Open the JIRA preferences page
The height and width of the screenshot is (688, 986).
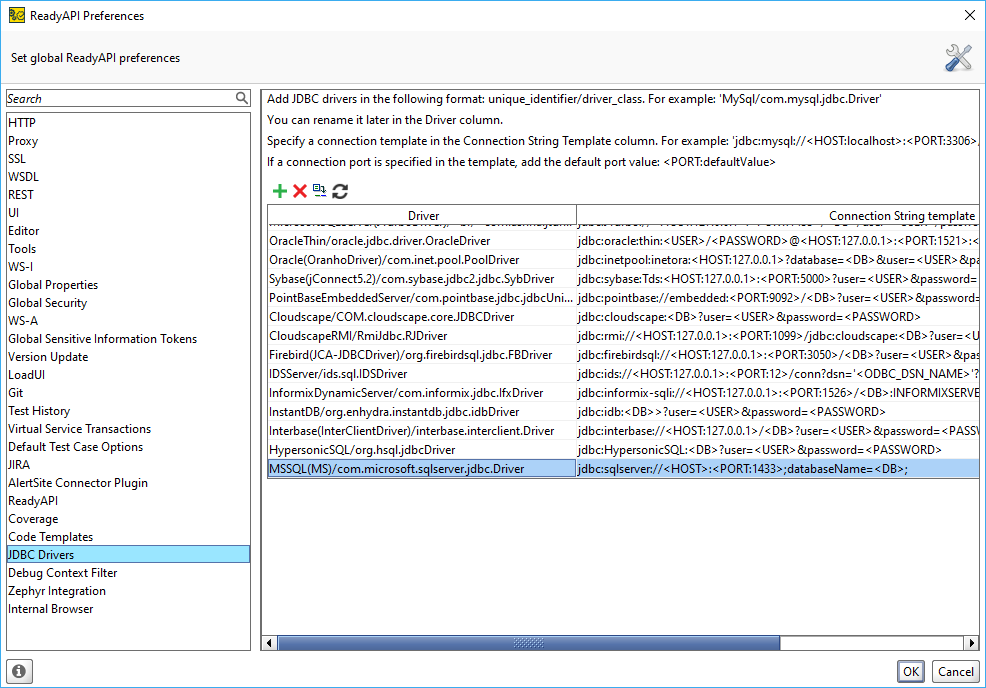(128, 465)
